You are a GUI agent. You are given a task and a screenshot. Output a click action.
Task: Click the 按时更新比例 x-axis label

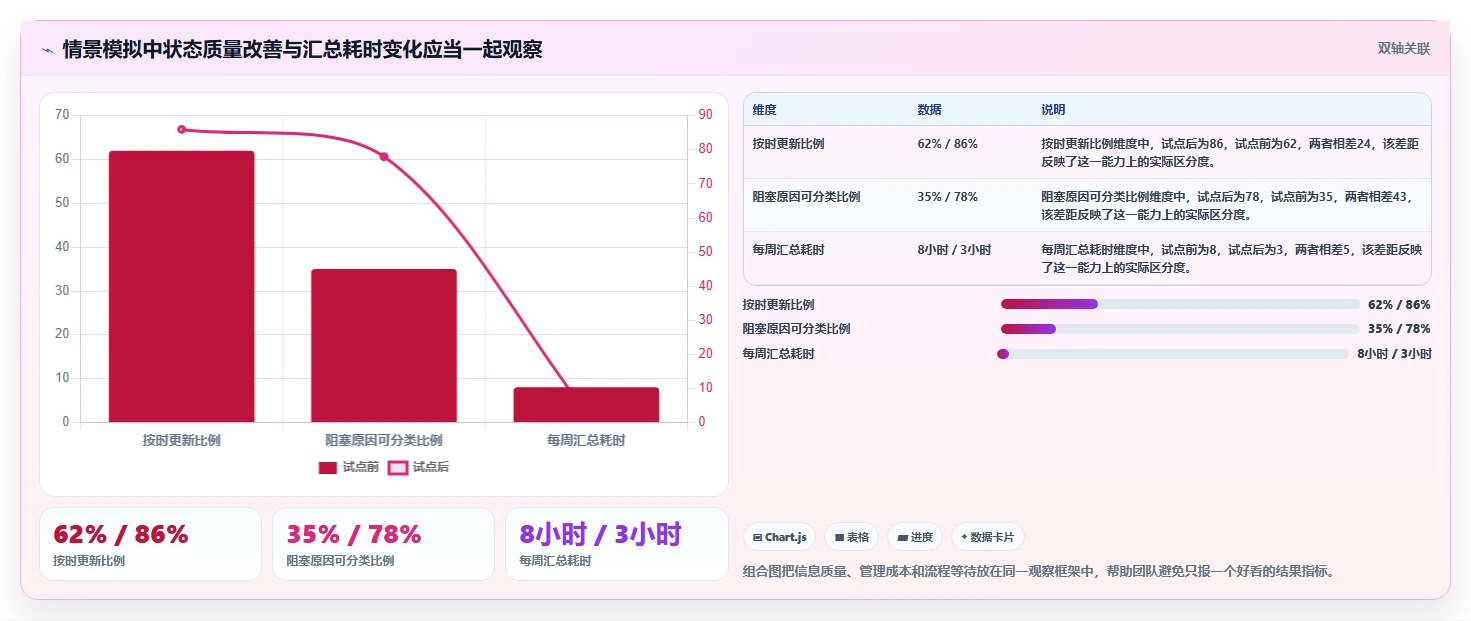181,440
